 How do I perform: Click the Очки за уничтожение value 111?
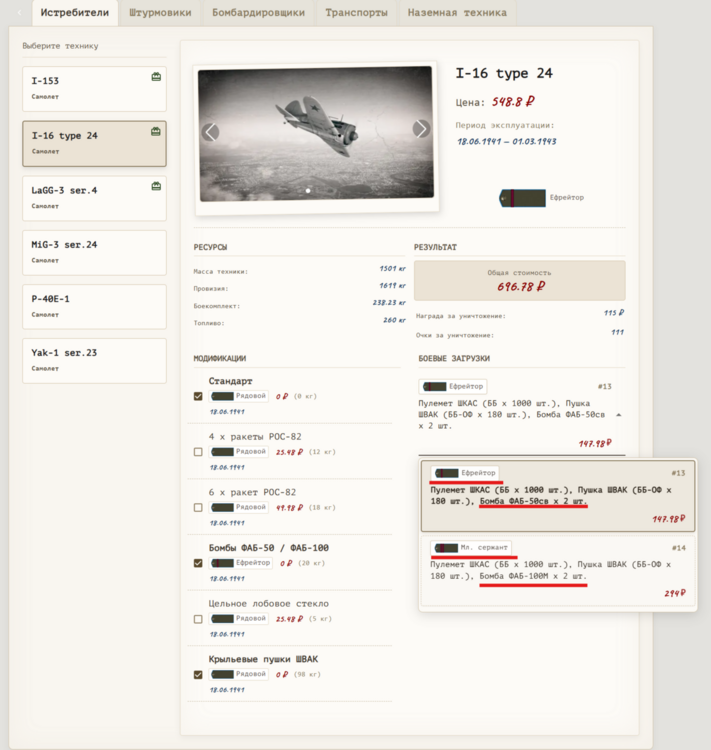617,332
